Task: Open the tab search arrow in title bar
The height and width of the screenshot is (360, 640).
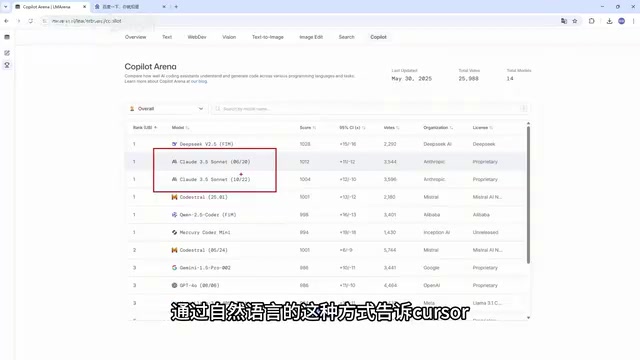Action: coord(5,7)
